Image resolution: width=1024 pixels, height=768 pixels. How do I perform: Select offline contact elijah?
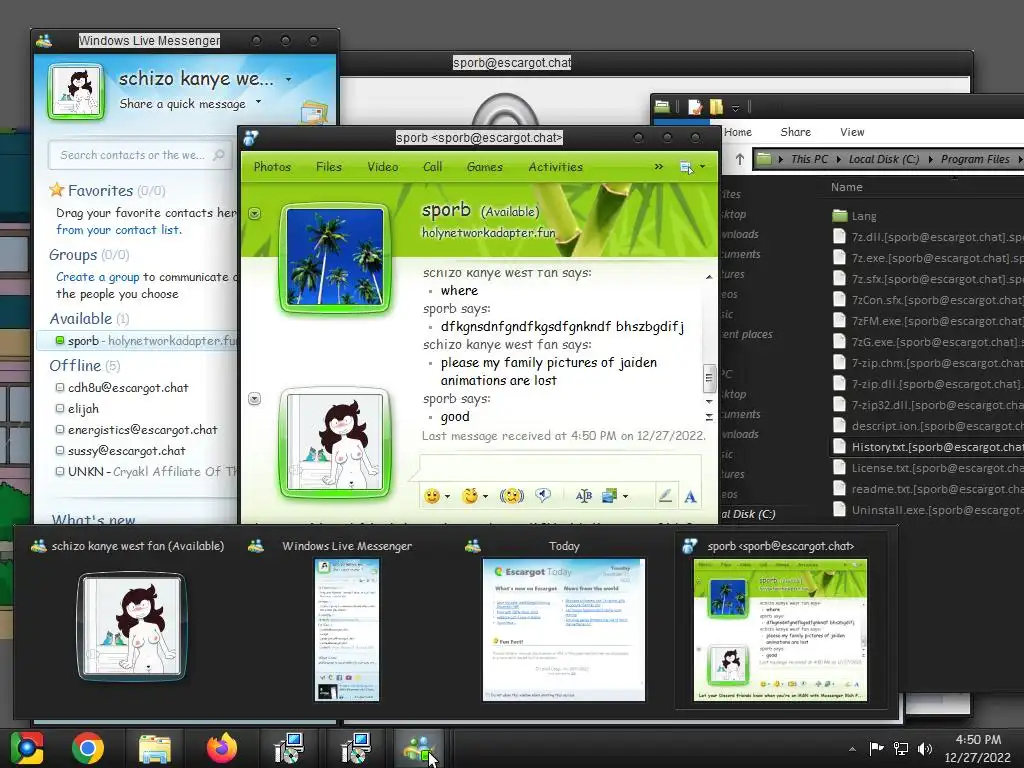click(x=83, y=409)
